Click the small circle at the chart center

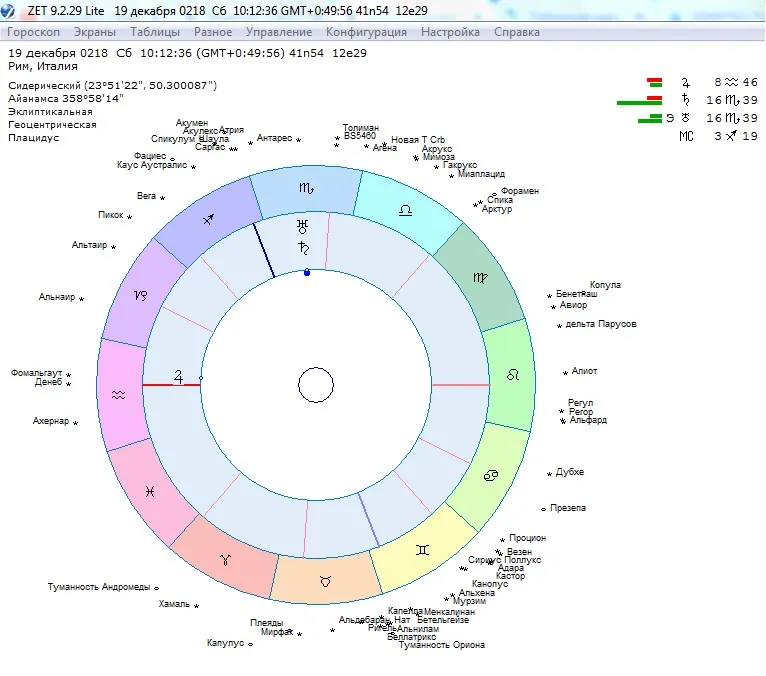pyautogui.click(x=315, y=385)
